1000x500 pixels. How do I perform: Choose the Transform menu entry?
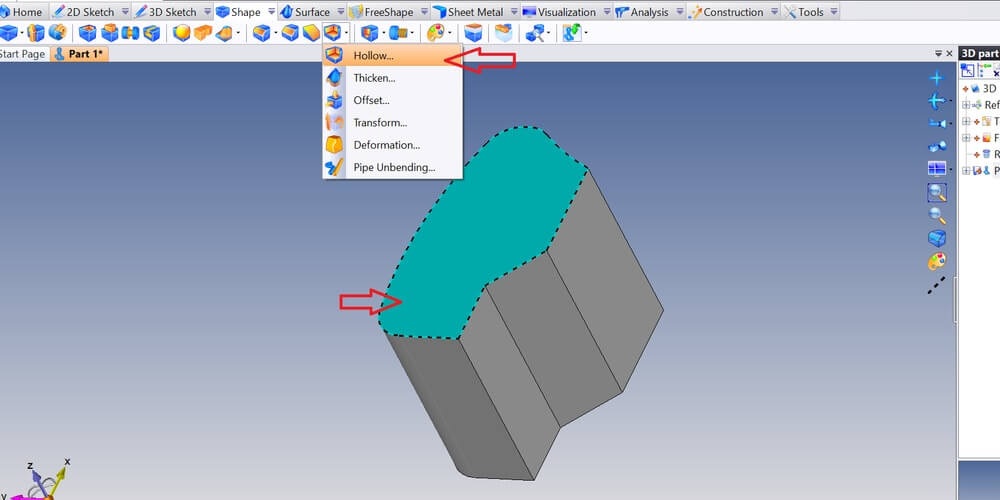tap(379, 123)
